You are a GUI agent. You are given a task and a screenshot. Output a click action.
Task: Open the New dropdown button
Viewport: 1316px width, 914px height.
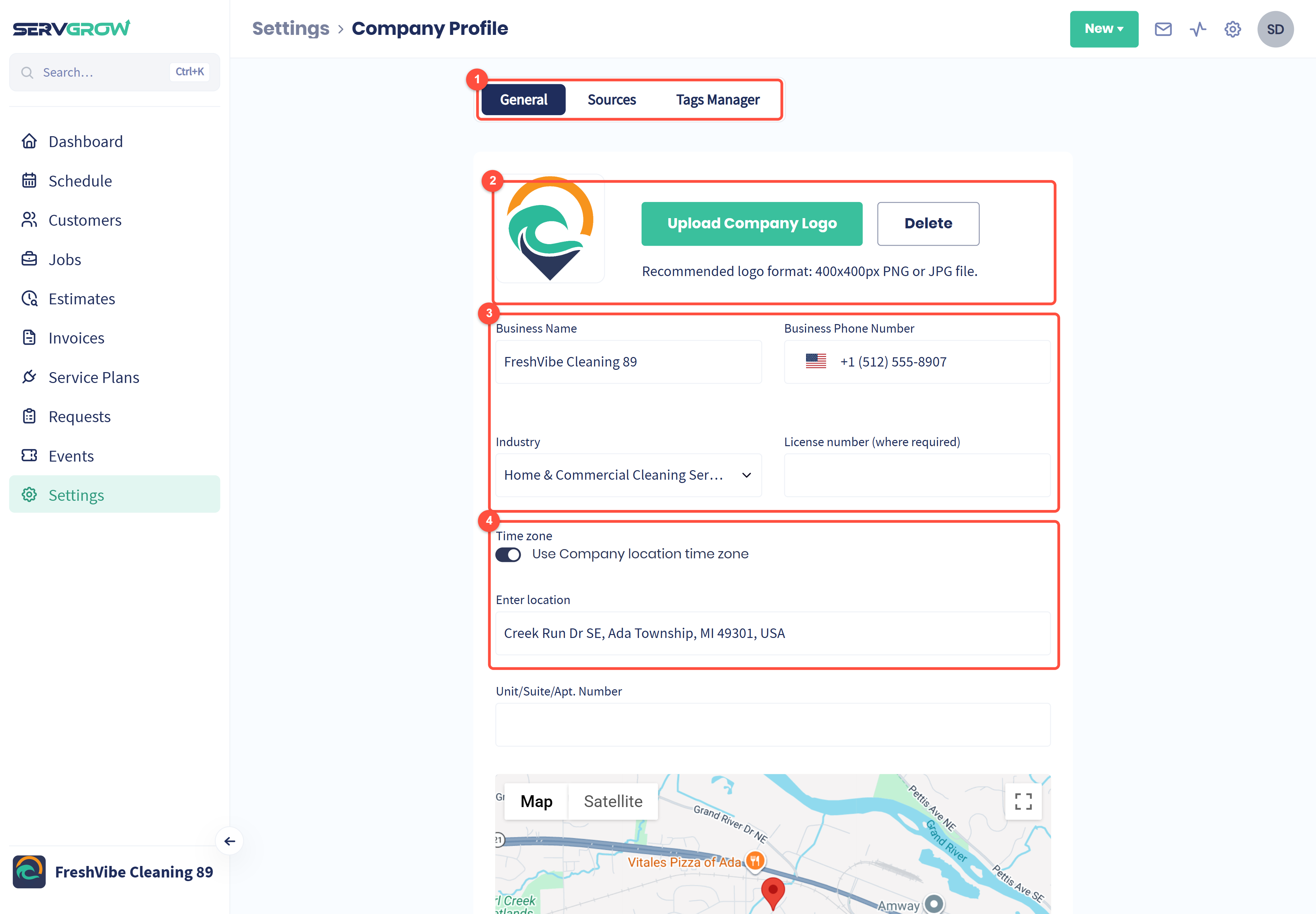tap(1103, 29)
